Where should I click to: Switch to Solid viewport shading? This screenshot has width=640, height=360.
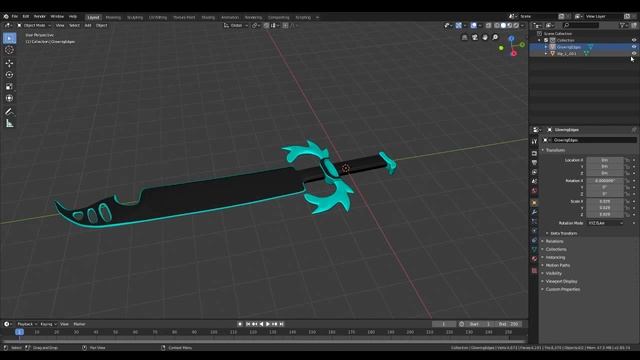503,25
